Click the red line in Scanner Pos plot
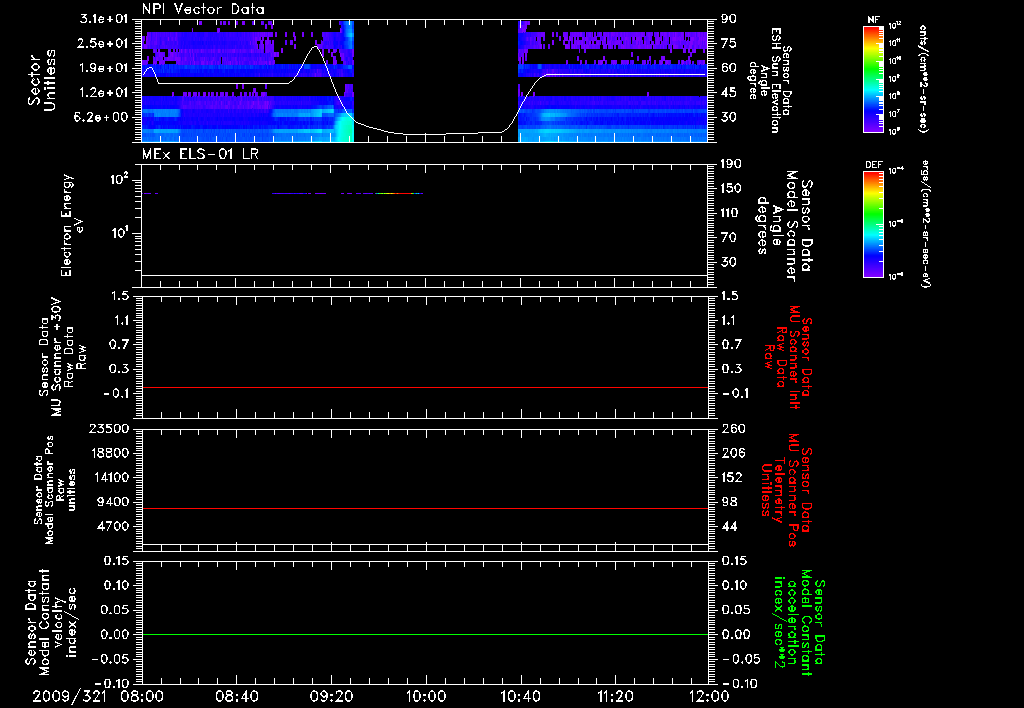The width and height of the screenshot is (1024, 708). [425, 508]
